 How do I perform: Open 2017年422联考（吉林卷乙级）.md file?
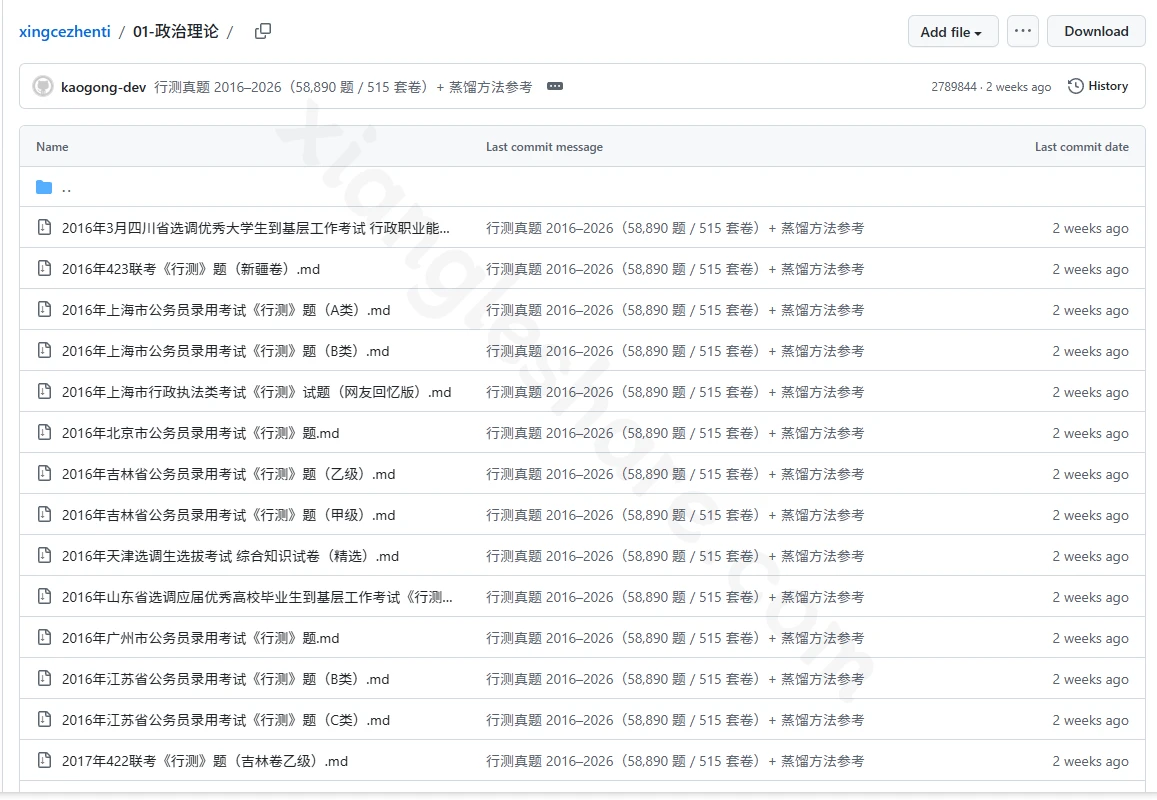click(x=204, y=761)
